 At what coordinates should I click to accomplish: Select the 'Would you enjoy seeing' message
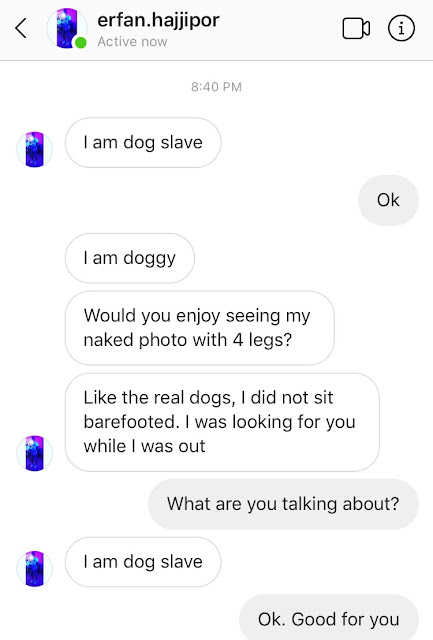pos(200,328)
